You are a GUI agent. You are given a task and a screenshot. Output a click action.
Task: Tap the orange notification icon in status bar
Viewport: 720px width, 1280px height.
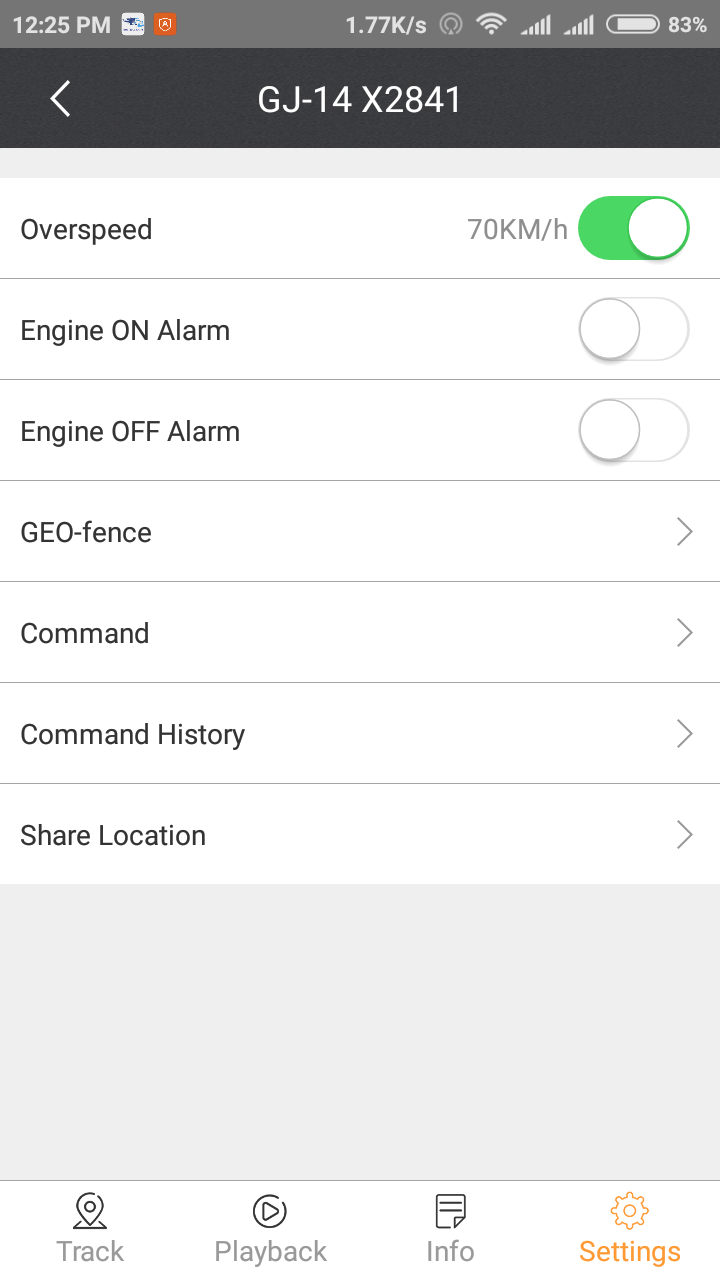tap(165, 24)
